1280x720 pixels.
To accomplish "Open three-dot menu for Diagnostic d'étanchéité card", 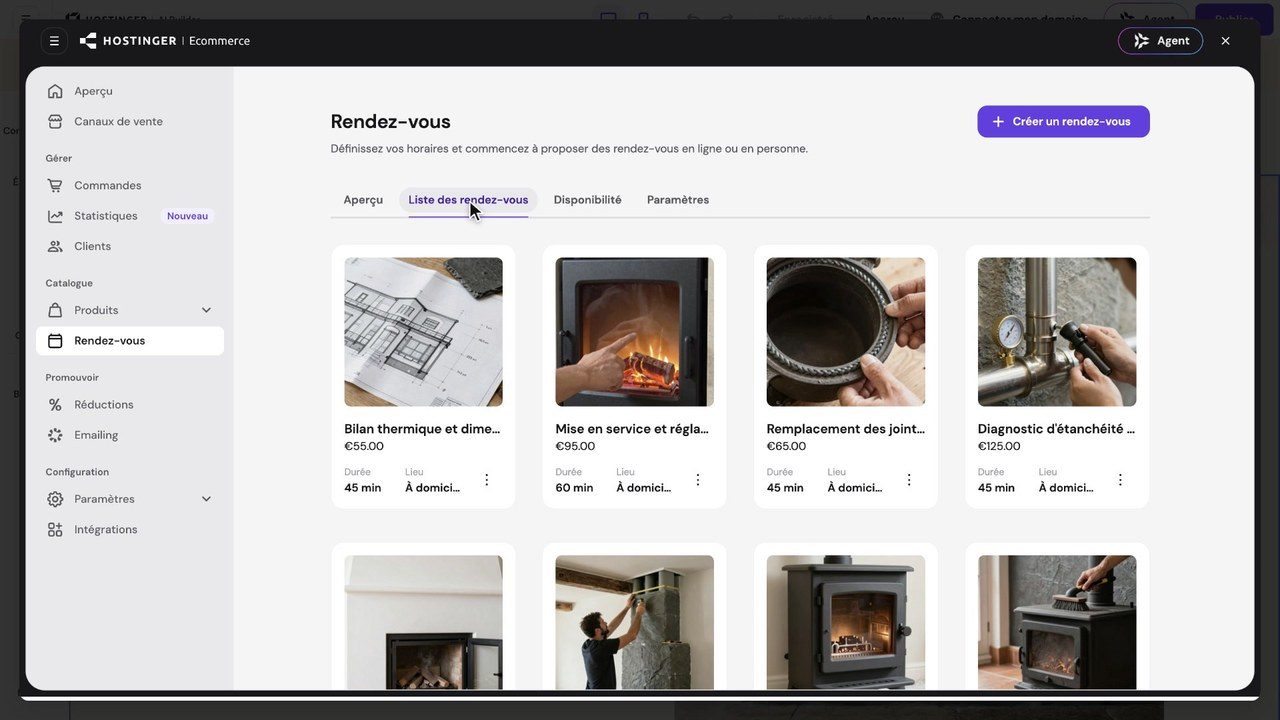I will pyautogui.click(x=1120, y=480).
